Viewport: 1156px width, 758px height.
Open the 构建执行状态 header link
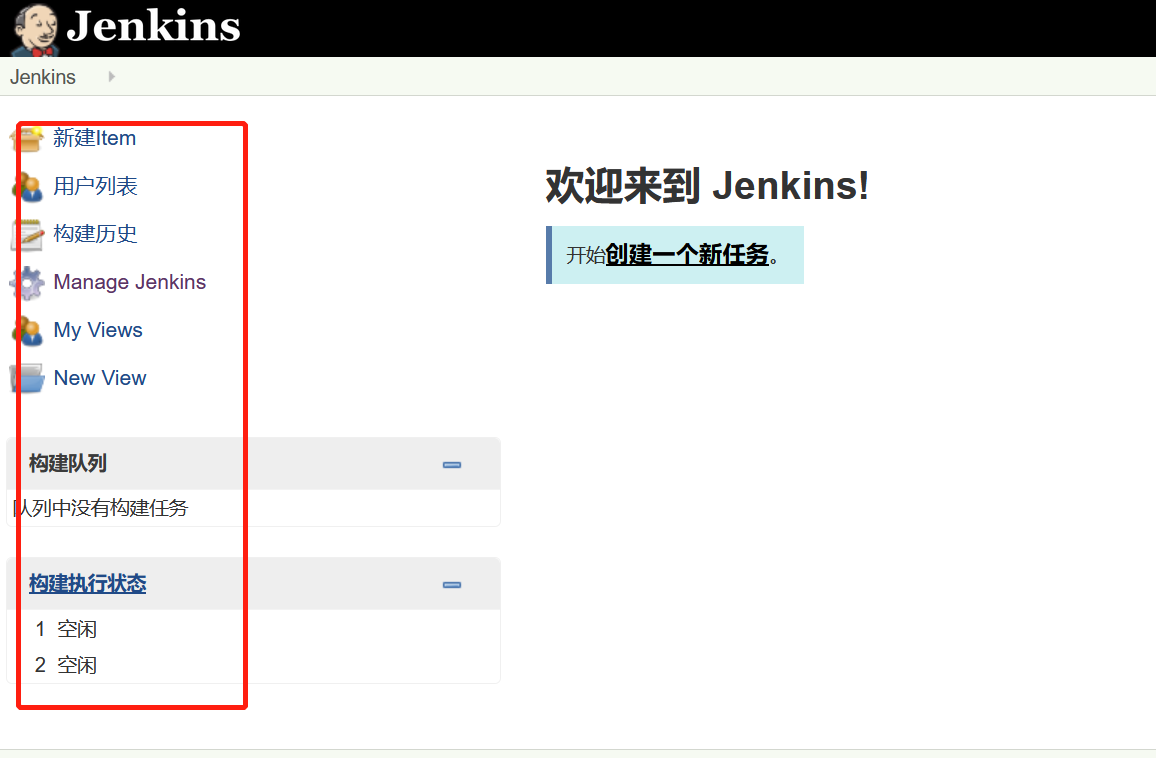tap(88, 583)
